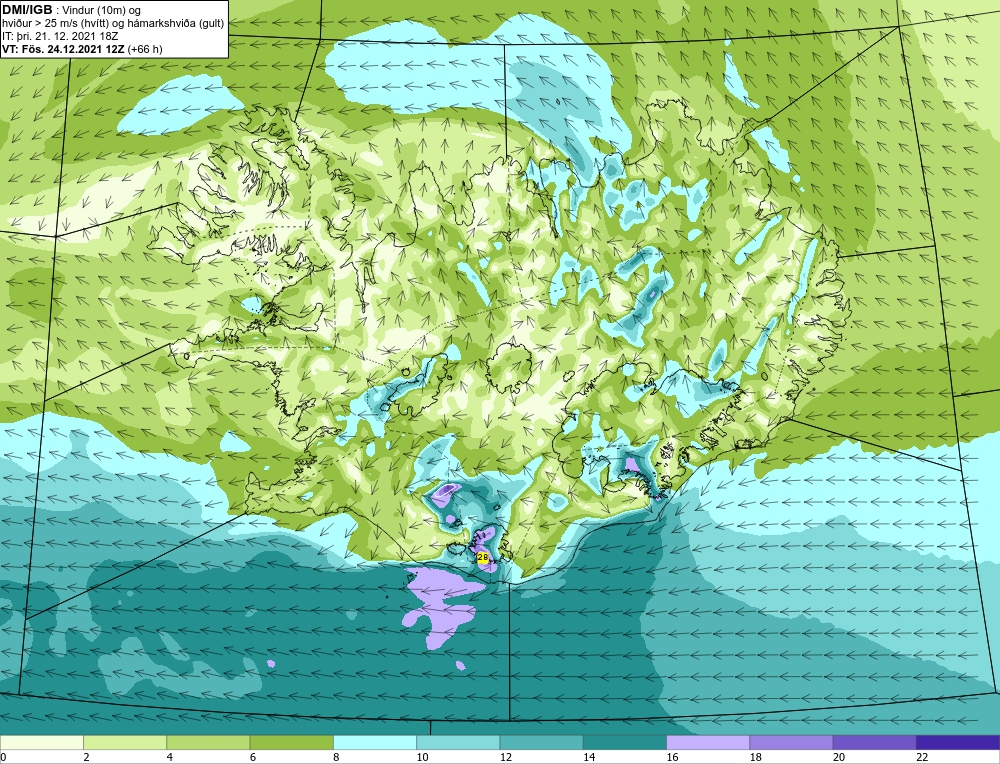Click the 10–12 m/s turquoise legend swatch
Image resolution: width=1000 pixels, height=764 pixels.
(458, 743)
